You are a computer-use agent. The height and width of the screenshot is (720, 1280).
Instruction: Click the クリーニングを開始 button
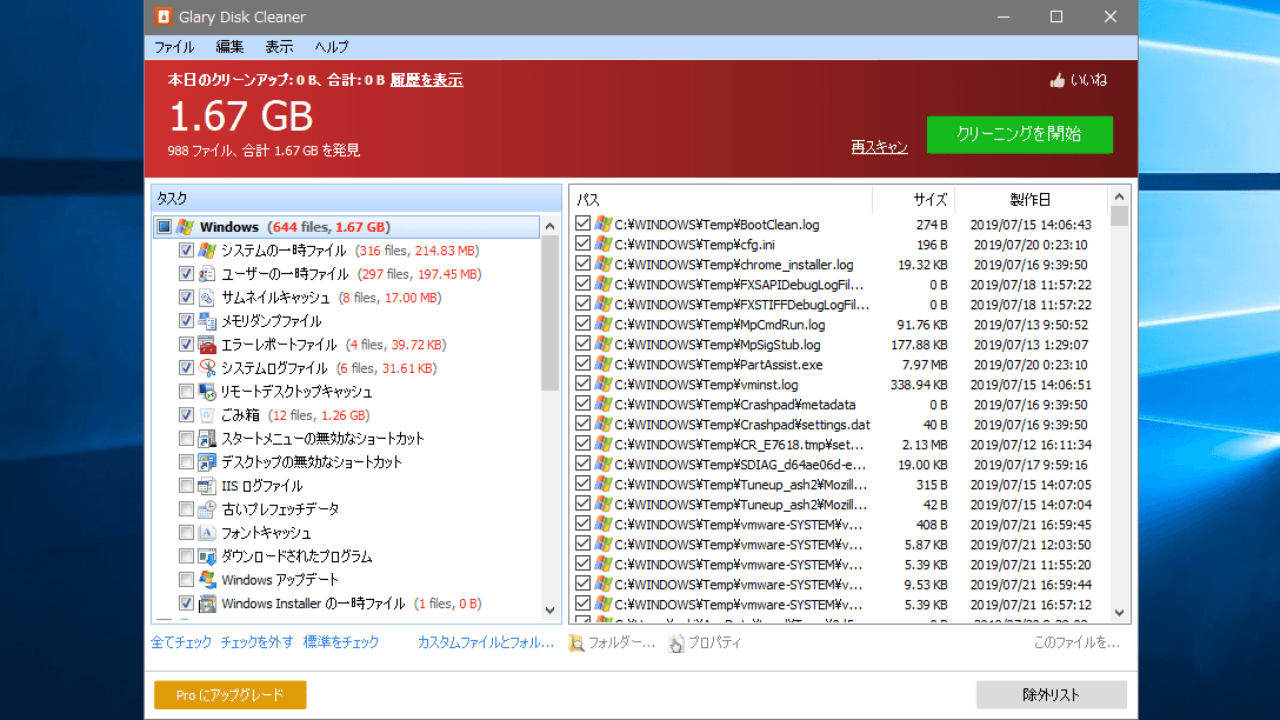(x=1019, y=134)
